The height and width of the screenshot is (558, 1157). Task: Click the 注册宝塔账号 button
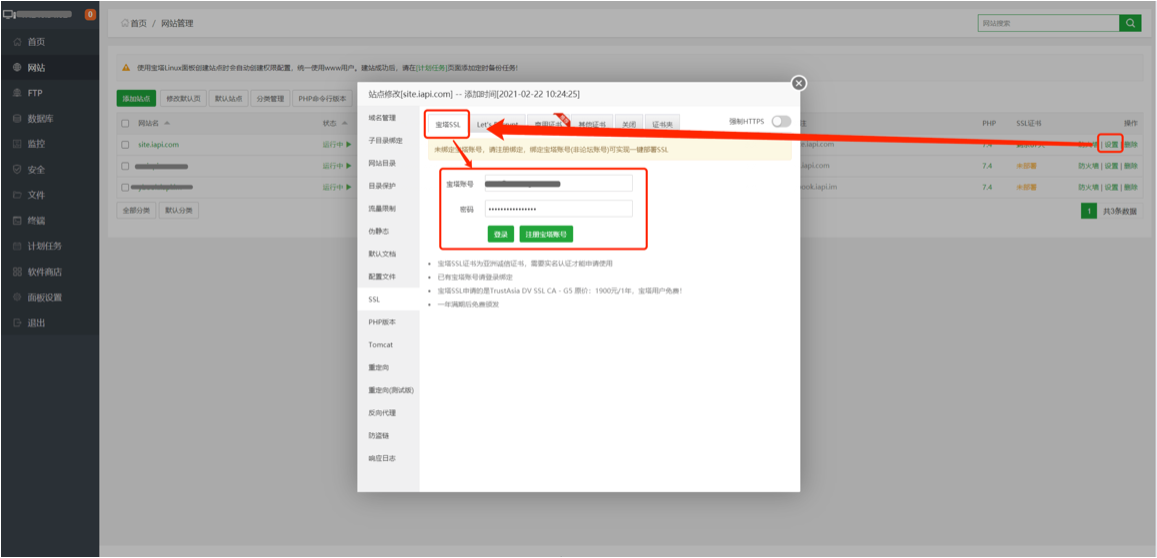click(x=546, y=234)
